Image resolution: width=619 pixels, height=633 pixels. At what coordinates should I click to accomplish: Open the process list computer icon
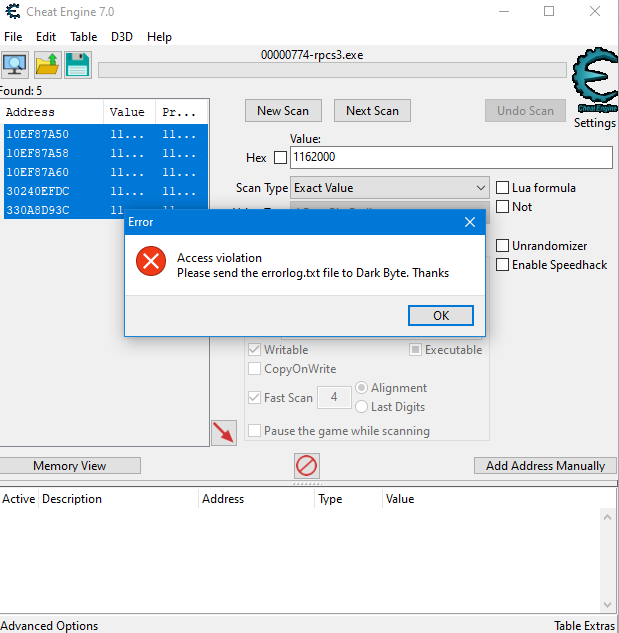tap(15, 65)
